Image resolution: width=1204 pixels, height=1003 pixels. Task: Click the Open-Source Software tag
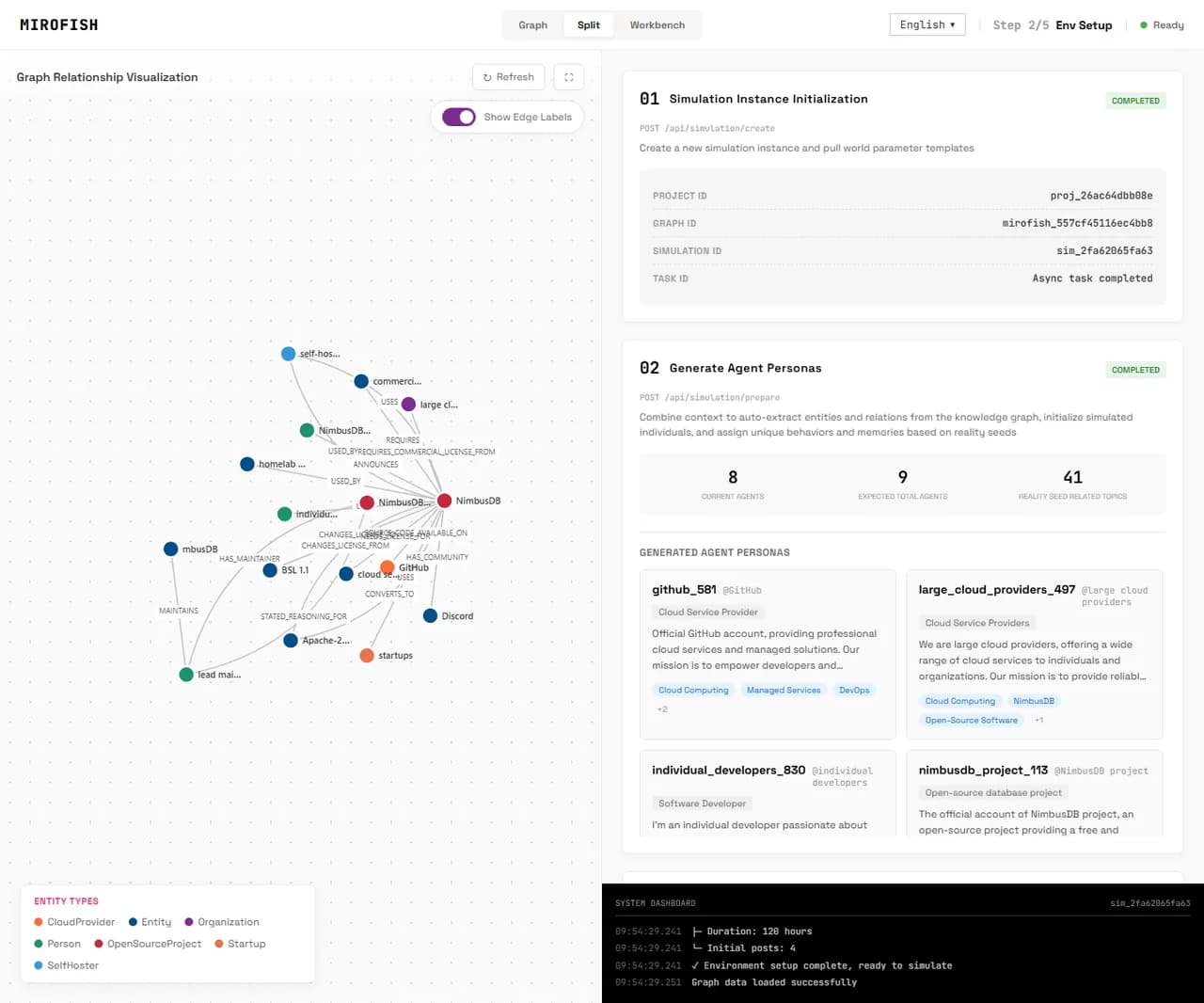[971, 721]
